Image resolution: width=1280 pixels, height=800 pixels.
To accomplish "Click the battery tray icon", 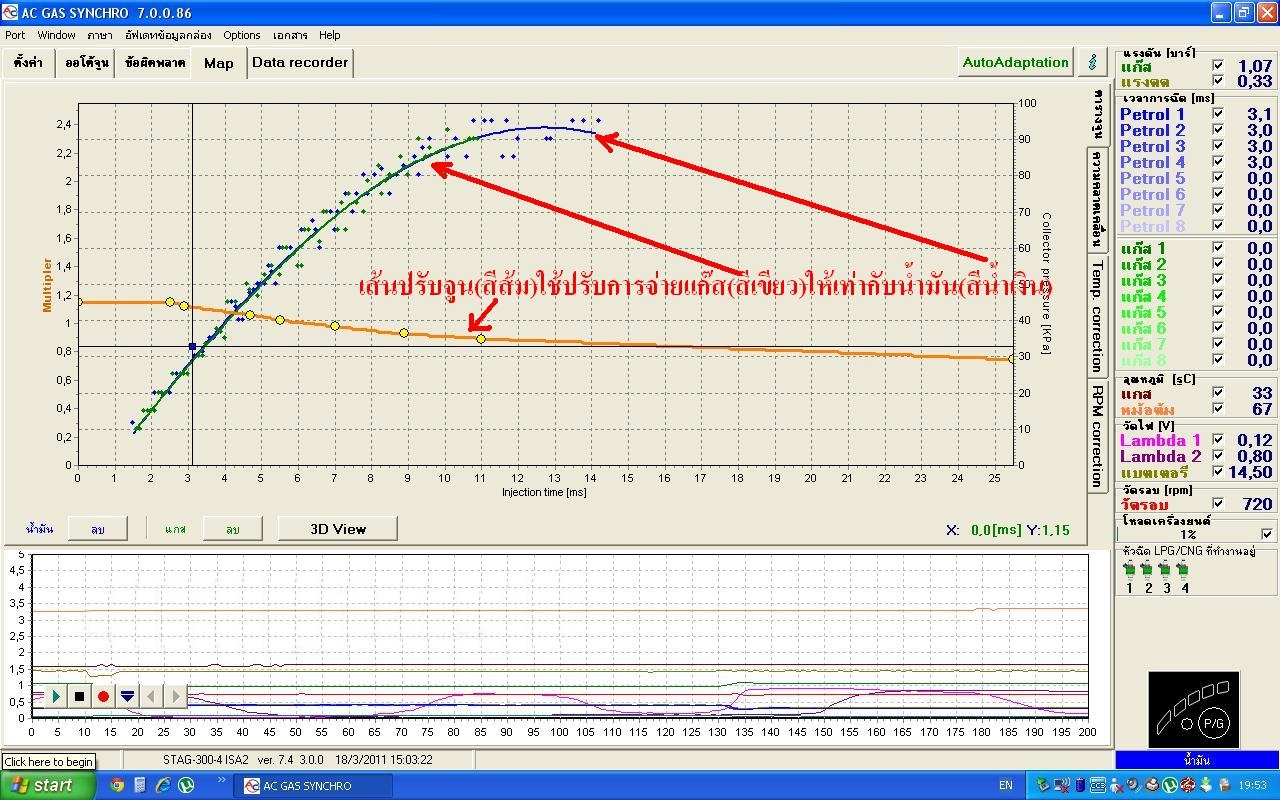I will tap(1081, 786).
